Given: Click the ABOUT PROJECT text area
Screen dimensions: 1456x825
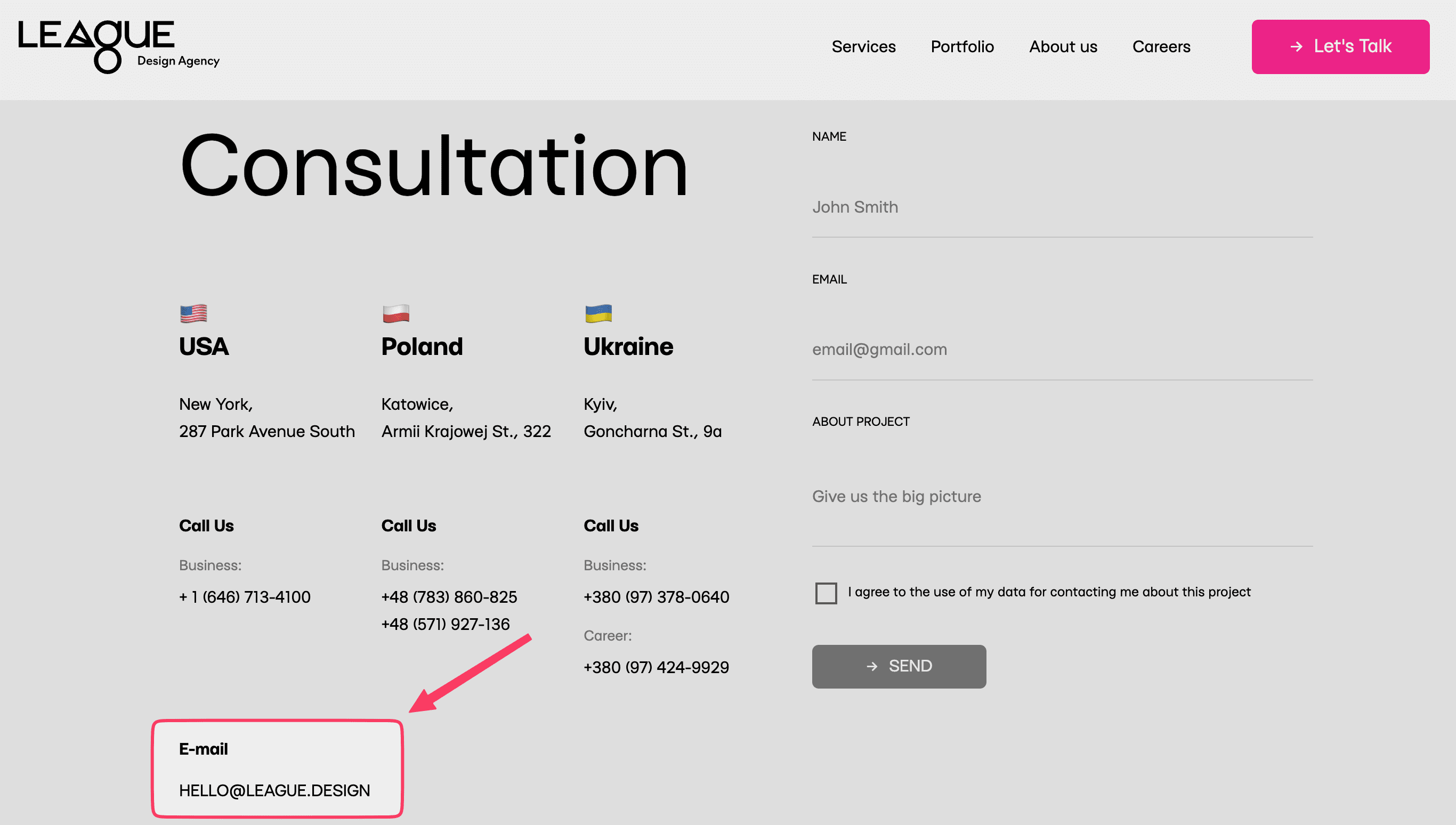Looking at the screenshot, I should pyautogui.click(x=1062, y=497).
